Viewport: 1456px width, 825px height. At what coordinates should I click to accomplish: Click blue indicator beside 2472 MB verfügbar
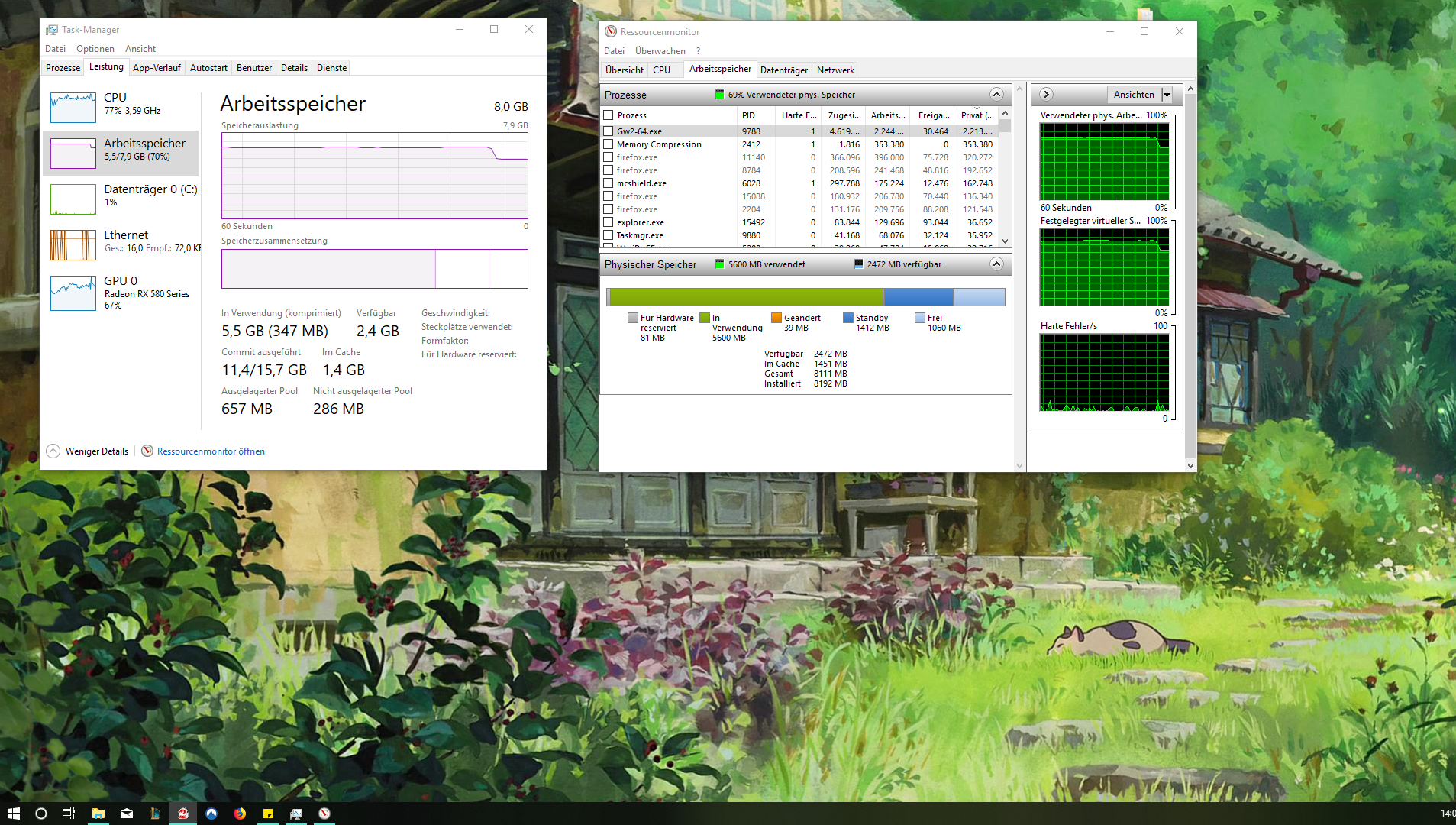click(858, 264)
